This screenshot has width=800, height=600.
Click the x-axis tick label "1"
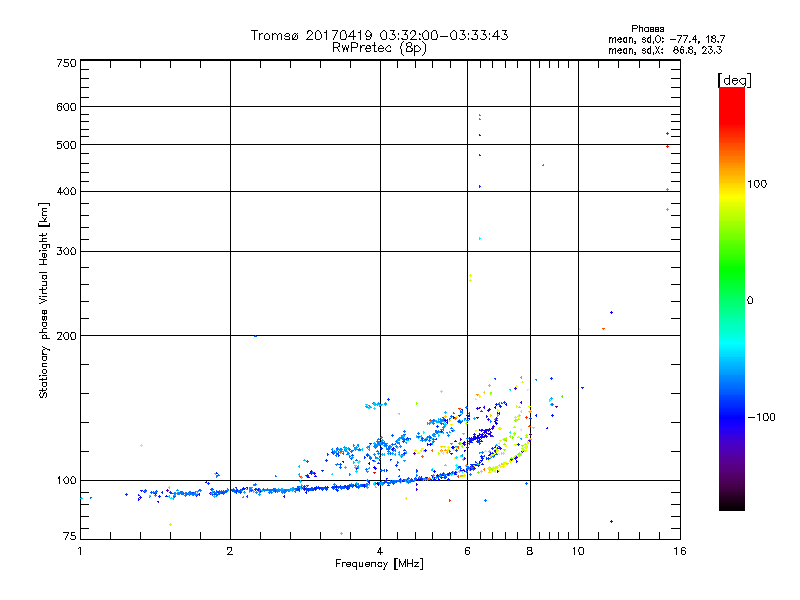[80, 551]
